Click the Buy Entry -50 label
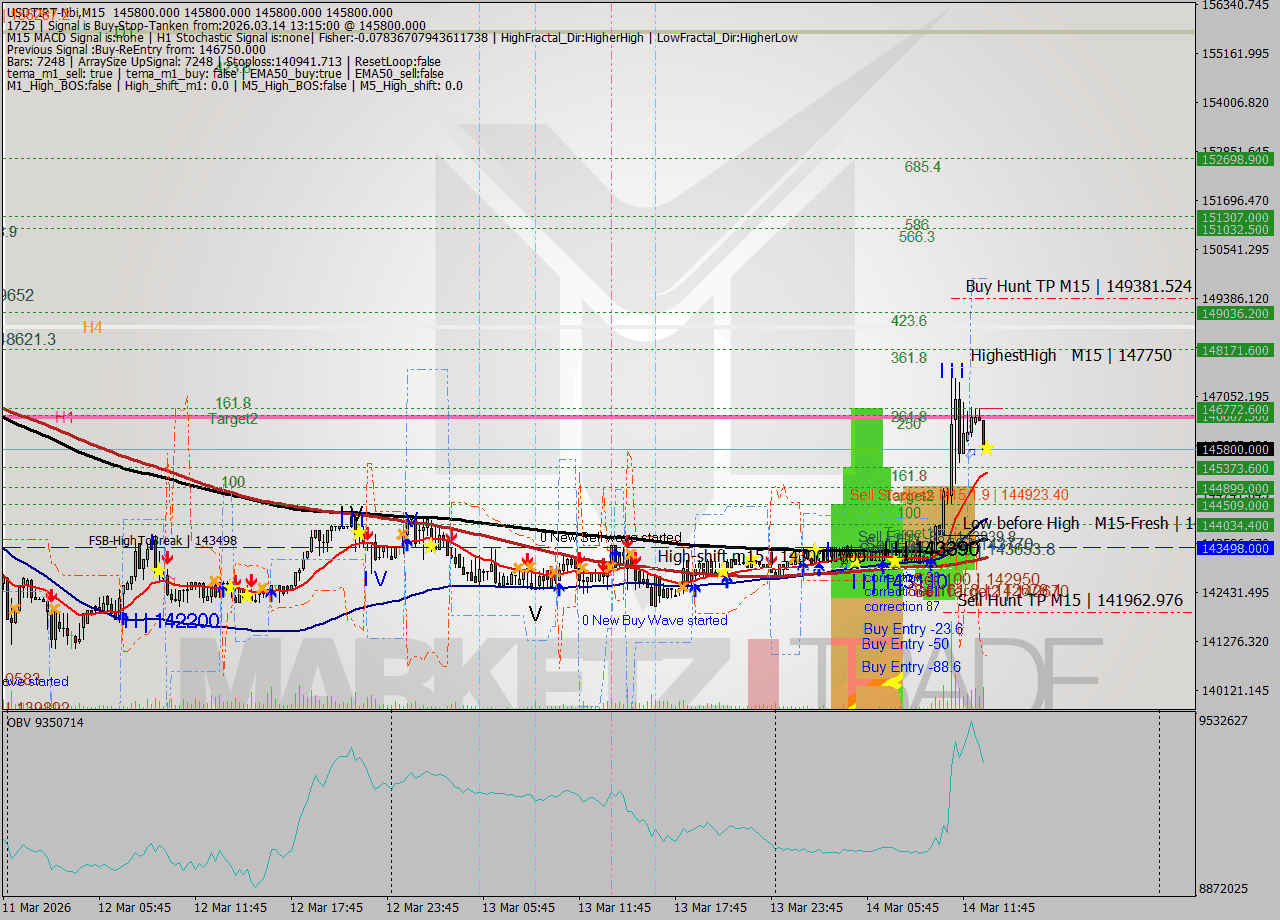 (x=902, y=644)
